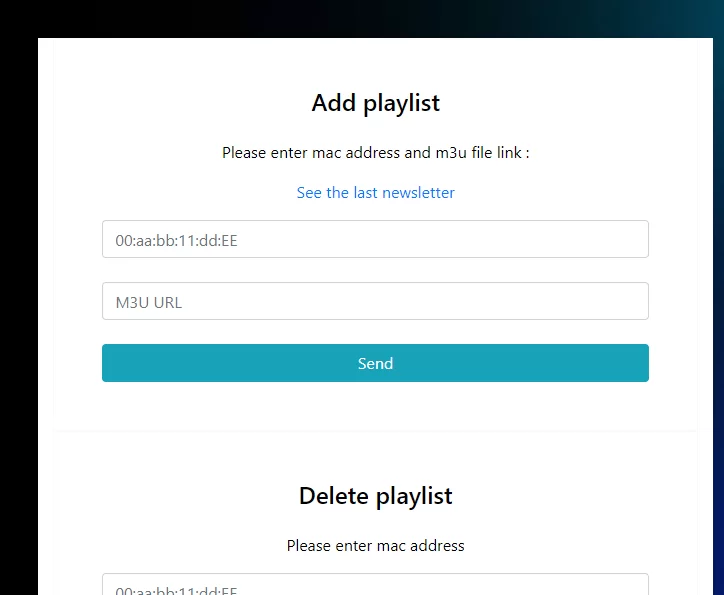This screenshot has width=724, height=595.
Task: Click the empty right end of M3U URL field
Action: [600, 301]
